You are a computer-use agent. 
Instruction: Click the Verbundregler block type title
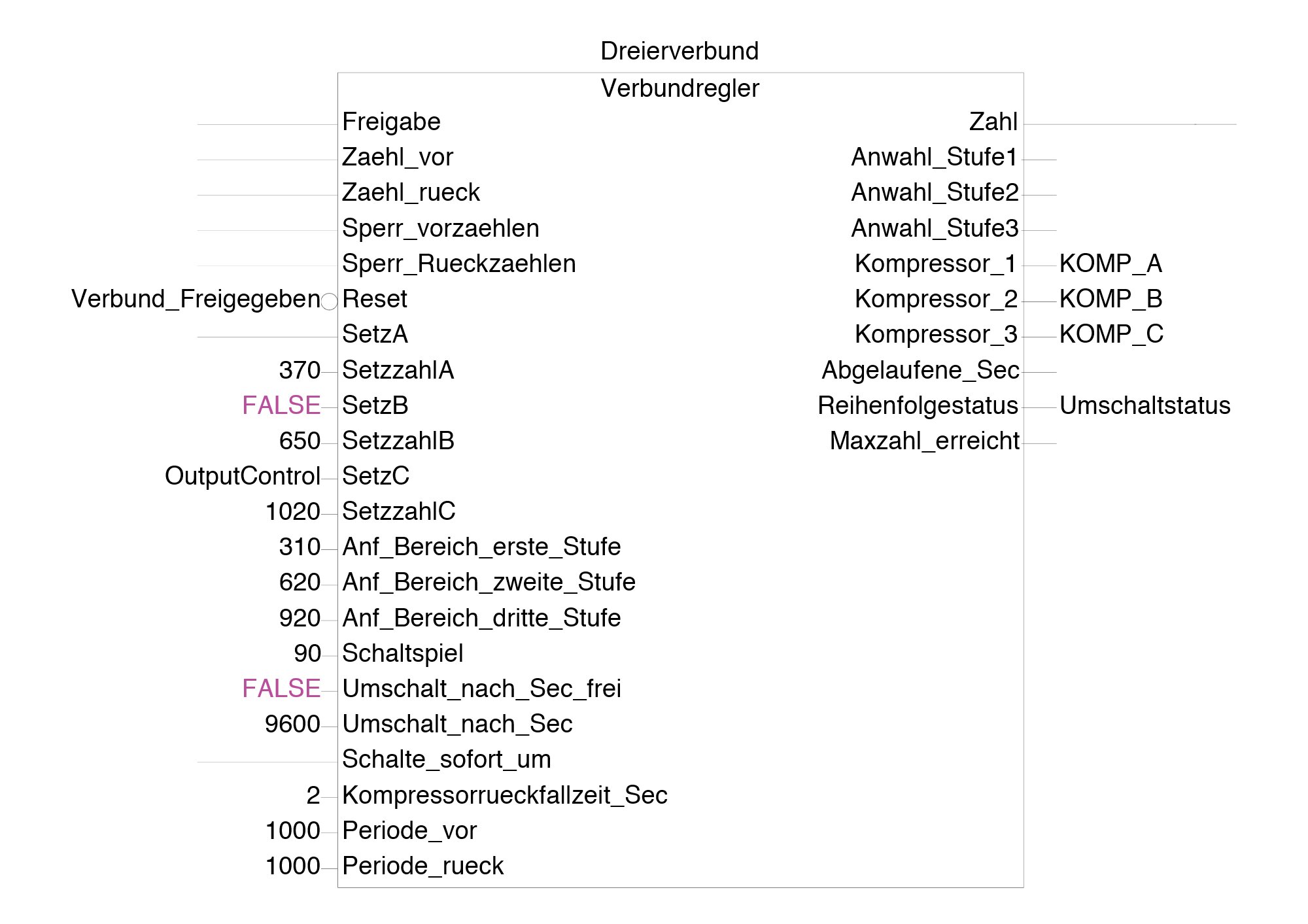click(x=680, y=88)
